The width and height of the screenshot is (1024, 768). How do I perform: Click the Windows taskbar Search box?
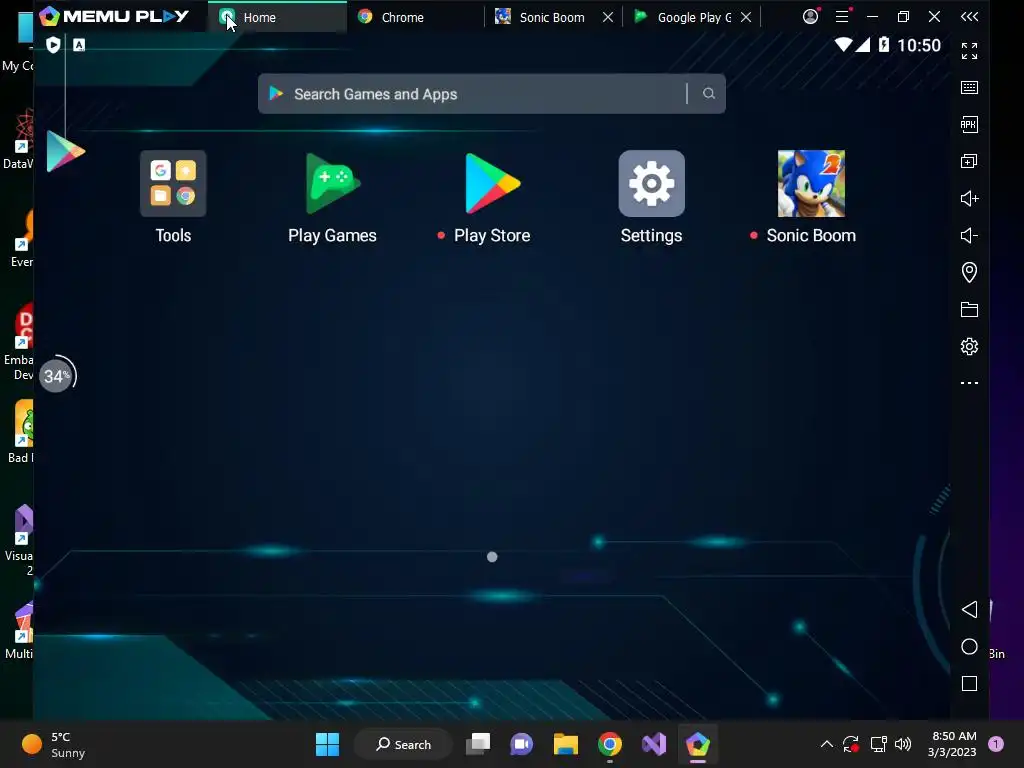tap(403, 744)
